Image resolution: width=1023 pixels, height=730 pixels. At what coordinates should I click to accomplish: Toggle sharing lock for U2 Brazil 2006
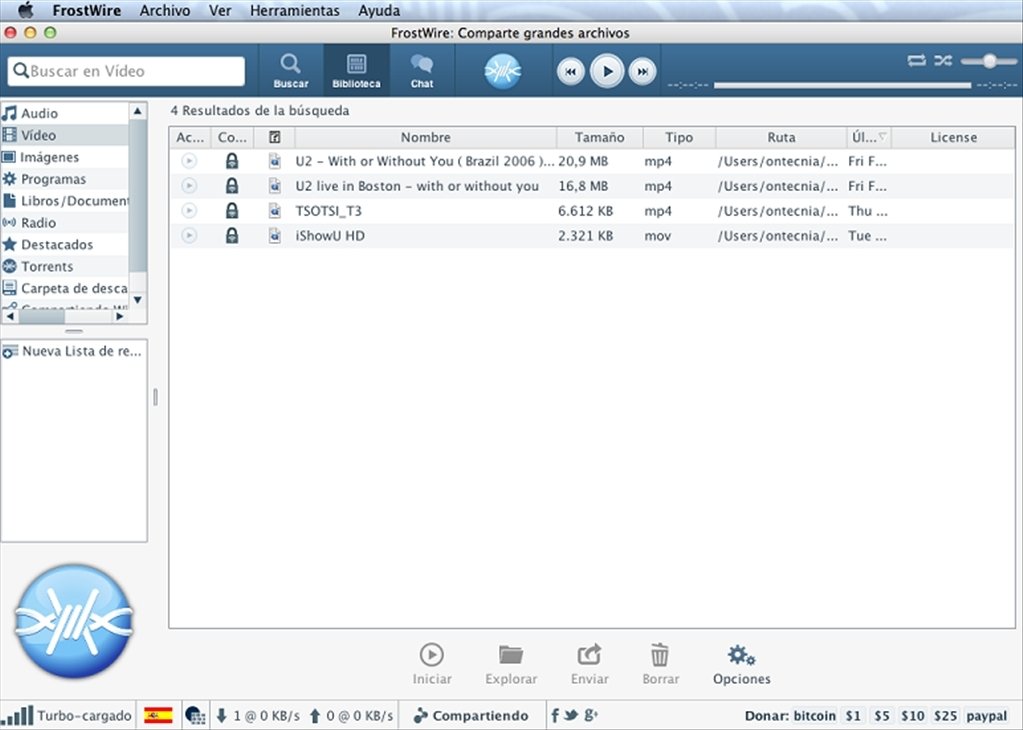click(232, 161)
